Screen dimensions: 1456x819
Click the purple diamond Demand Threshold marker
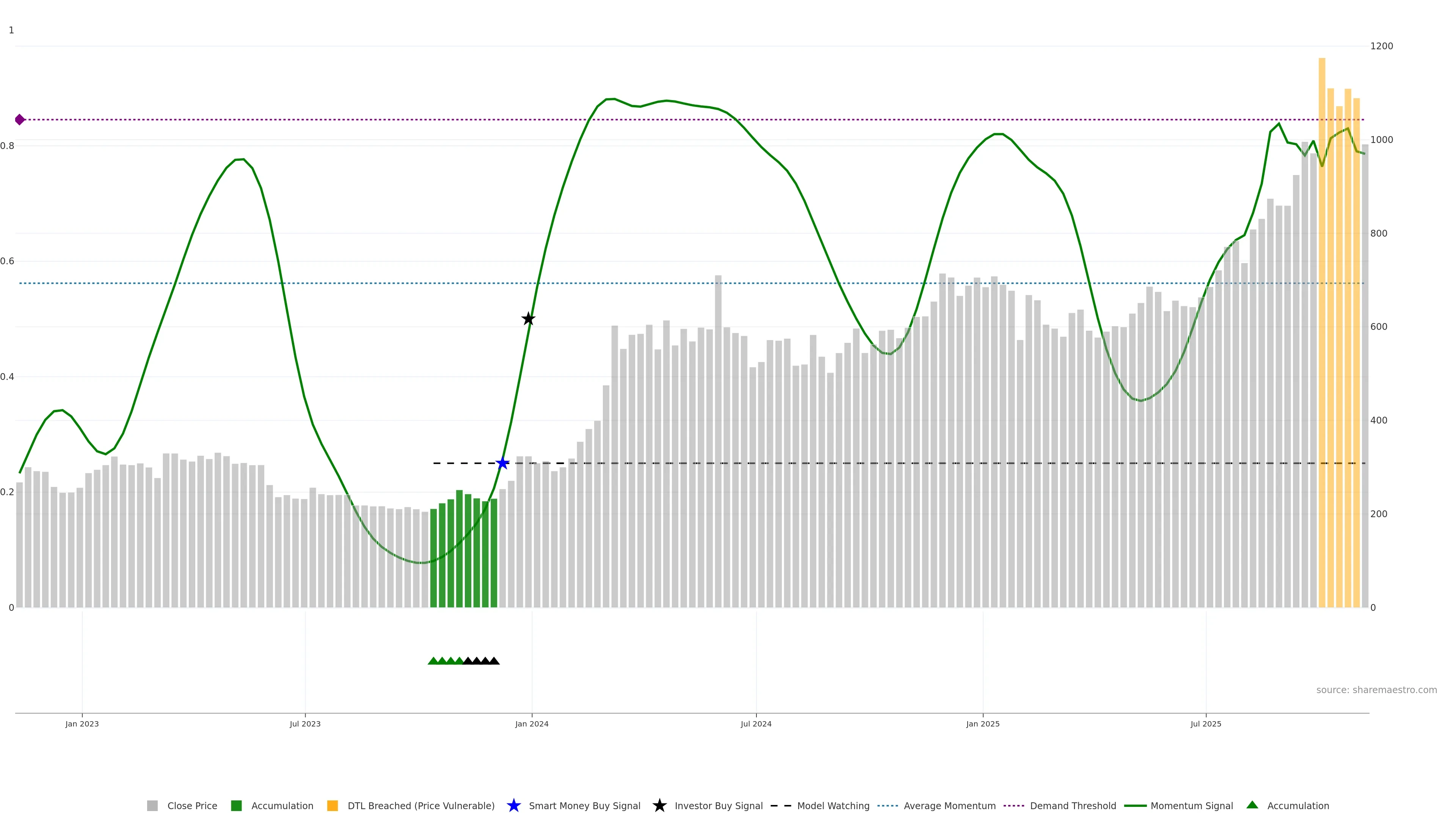point(20,119)
